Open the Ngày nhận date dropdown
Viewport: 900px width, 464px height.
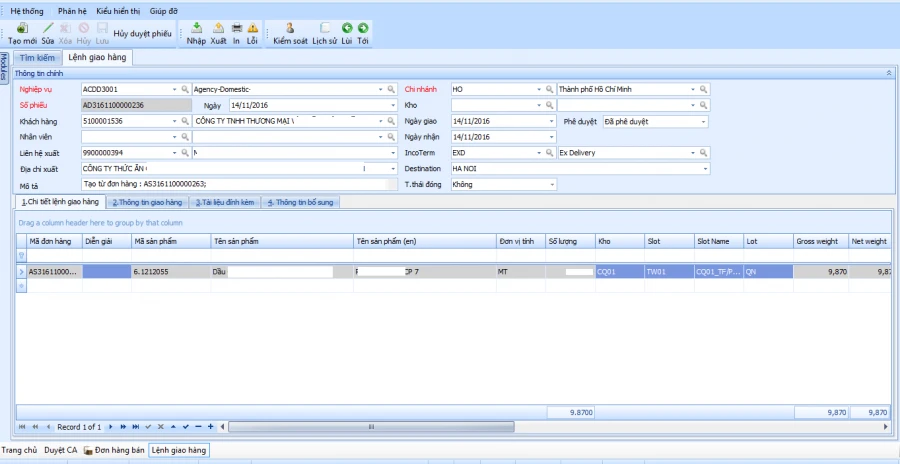[x=552, y=137]
